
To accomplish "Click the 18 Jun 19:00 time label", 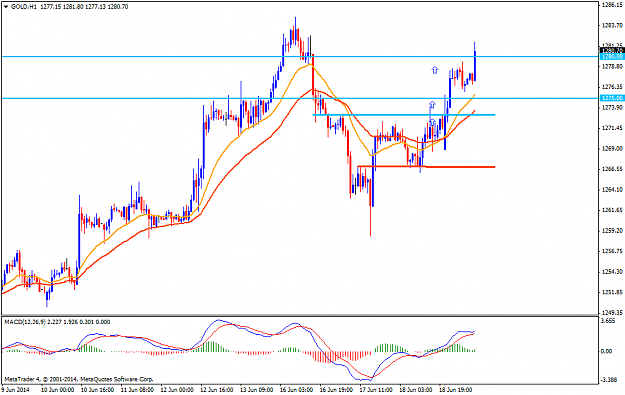I will tap(456, 389).
